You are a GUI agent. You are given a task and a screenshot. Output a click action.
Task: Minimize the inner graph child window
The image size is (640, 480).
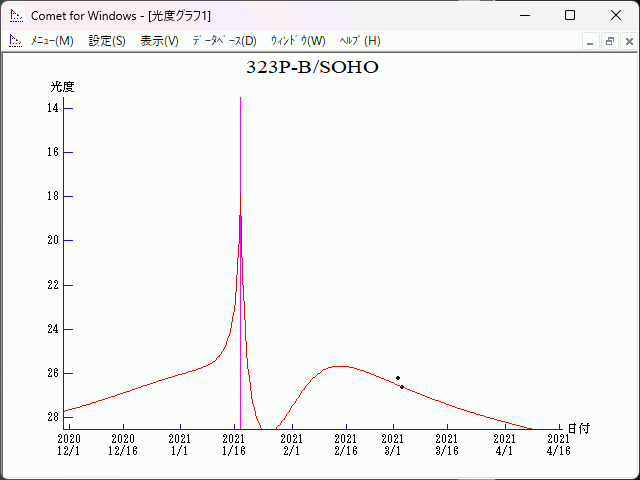[590, 42]
